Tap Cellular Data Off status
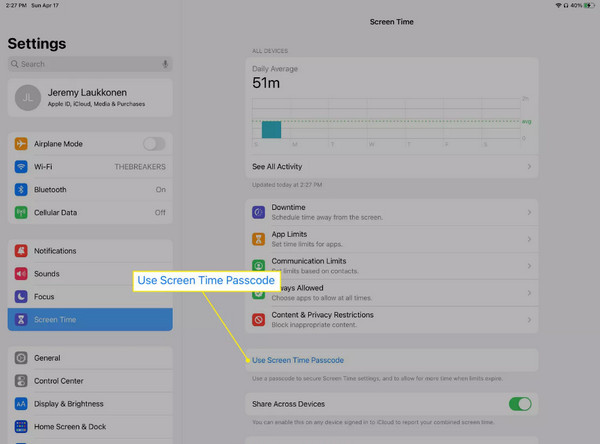 (x=160, y=212)
